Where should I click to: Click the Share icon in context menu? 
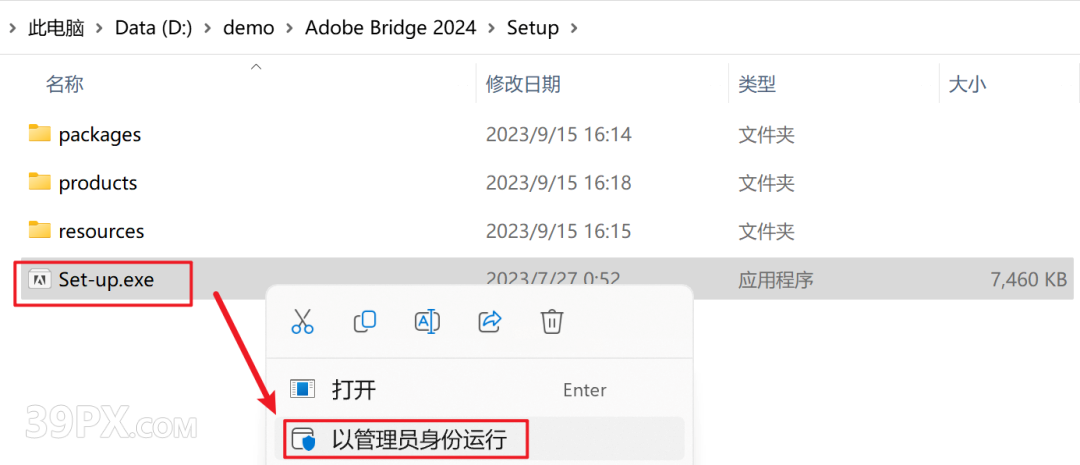[490, 321]
